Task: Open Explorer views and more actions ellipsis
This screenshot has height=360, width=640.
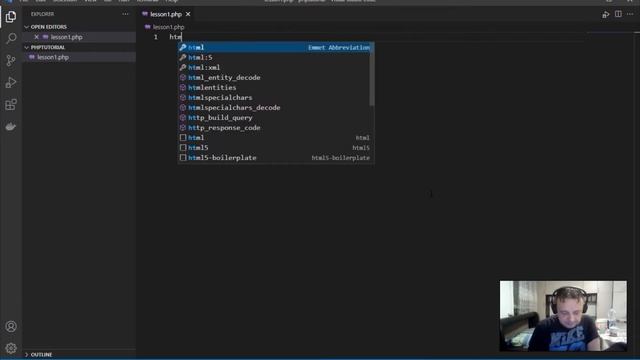Action: (125, 14)
